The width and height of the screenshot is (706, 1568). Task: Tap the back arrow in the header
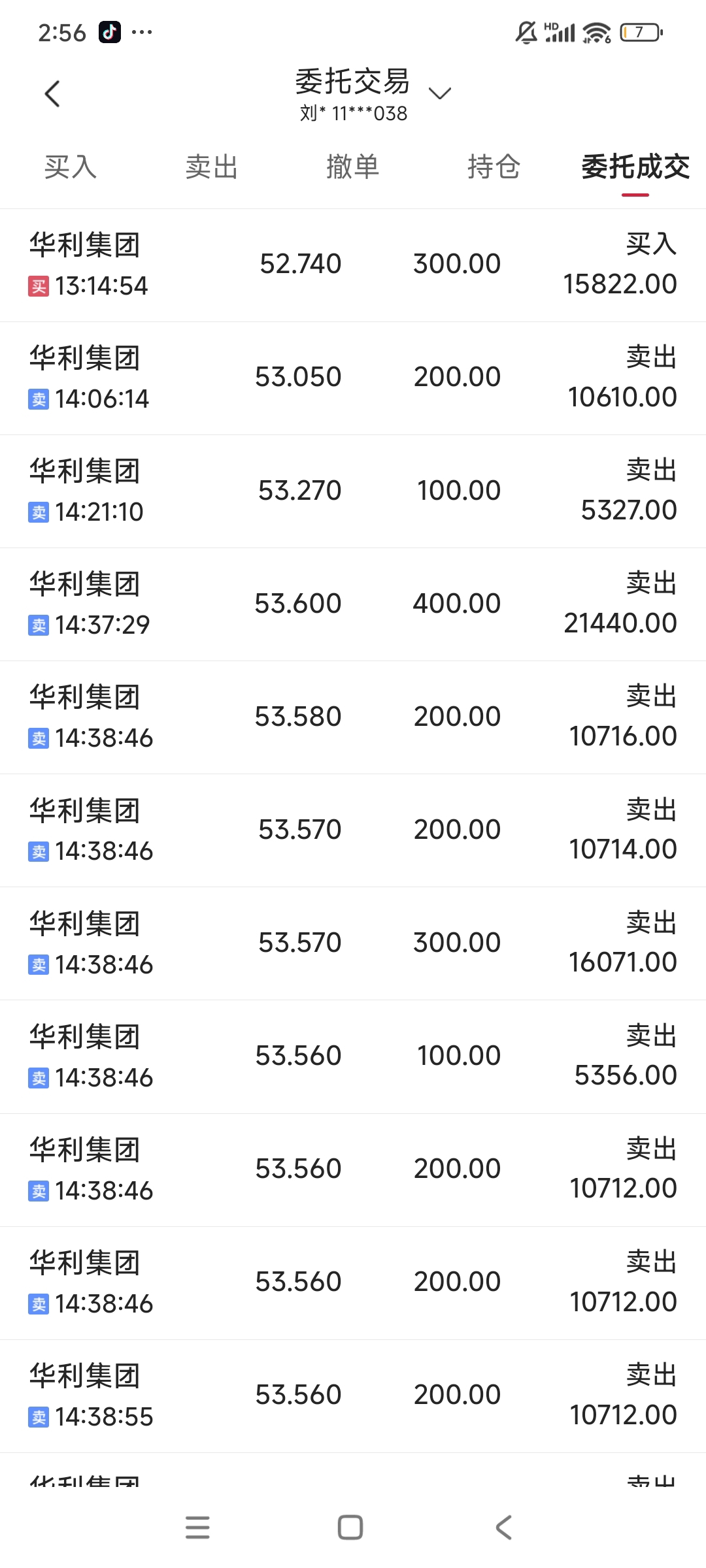point(52,93)
